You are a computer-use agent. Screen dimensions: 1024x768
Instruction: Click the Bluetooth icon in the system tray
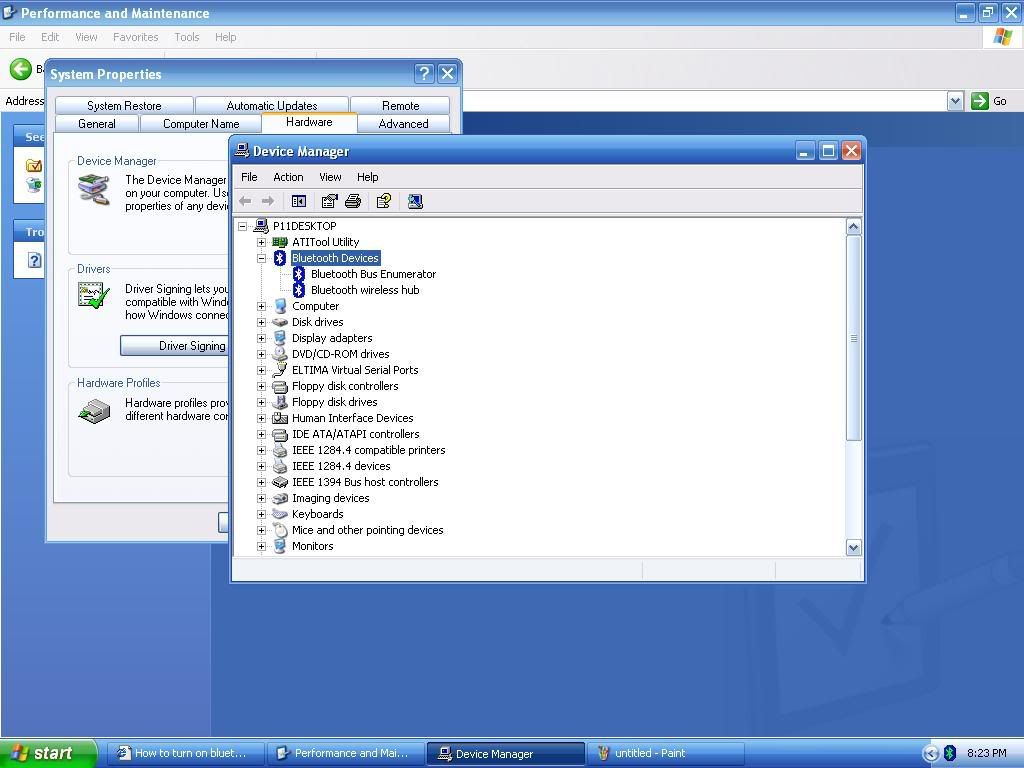tap(950, 753)
